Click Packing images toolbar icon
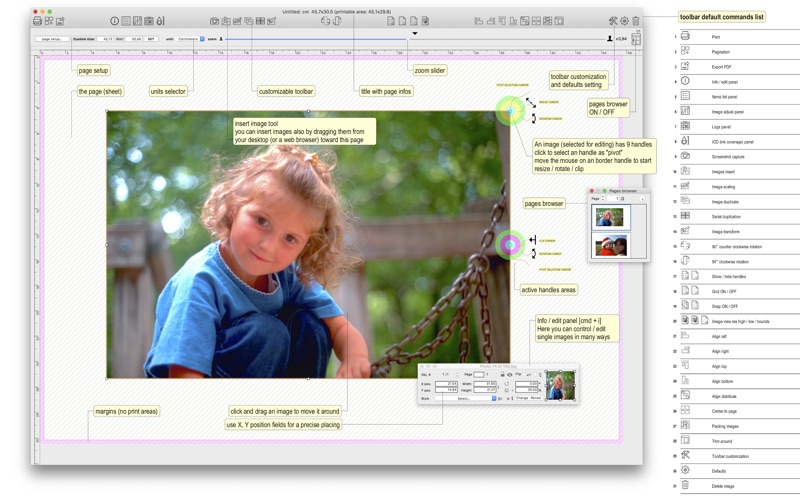This screenshot has width=800, height=500. [x=547, y=21]
